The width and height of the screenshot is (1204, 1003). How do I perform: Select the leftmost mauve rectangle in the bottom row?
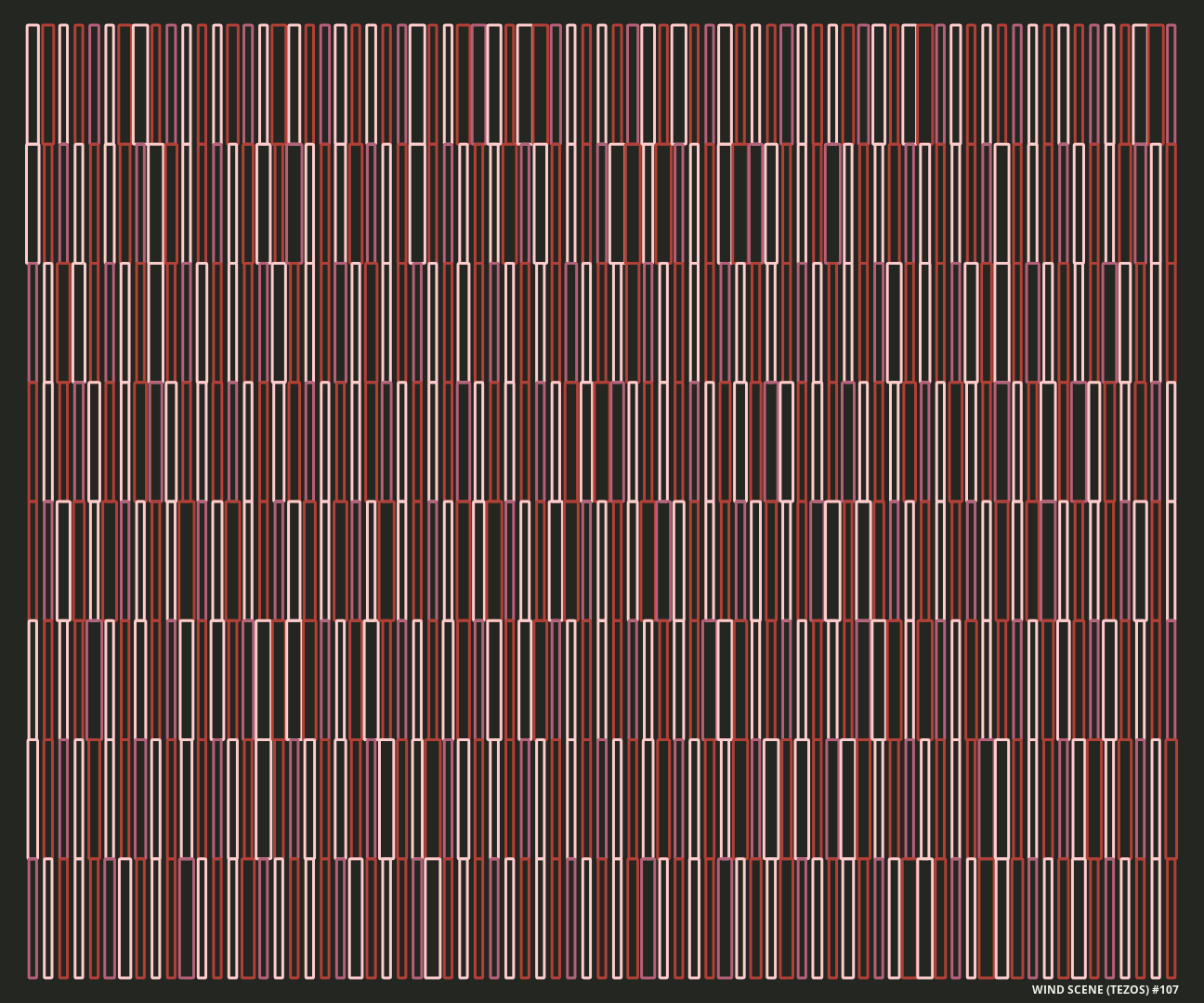pyautogui.click(x=33, y=918)
